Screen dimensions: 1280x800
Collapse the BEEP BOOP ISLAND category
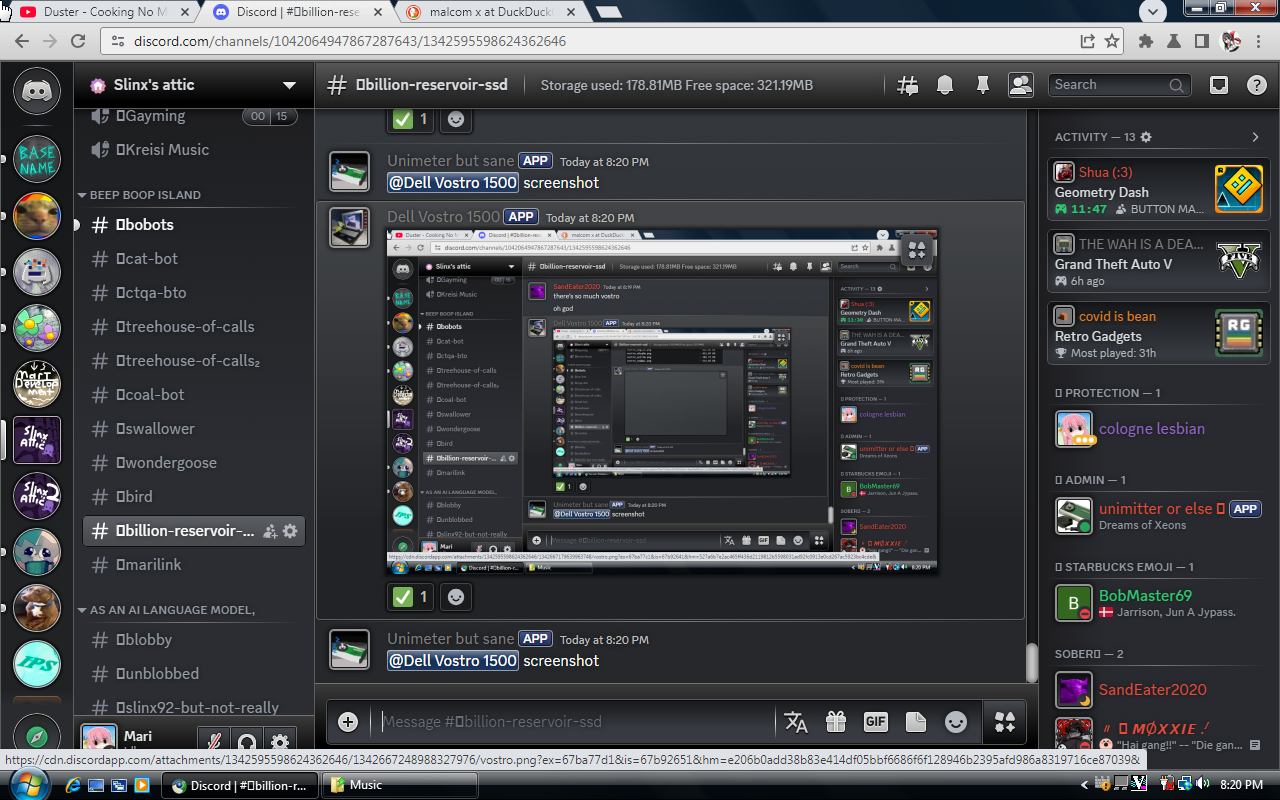point(144,195)
